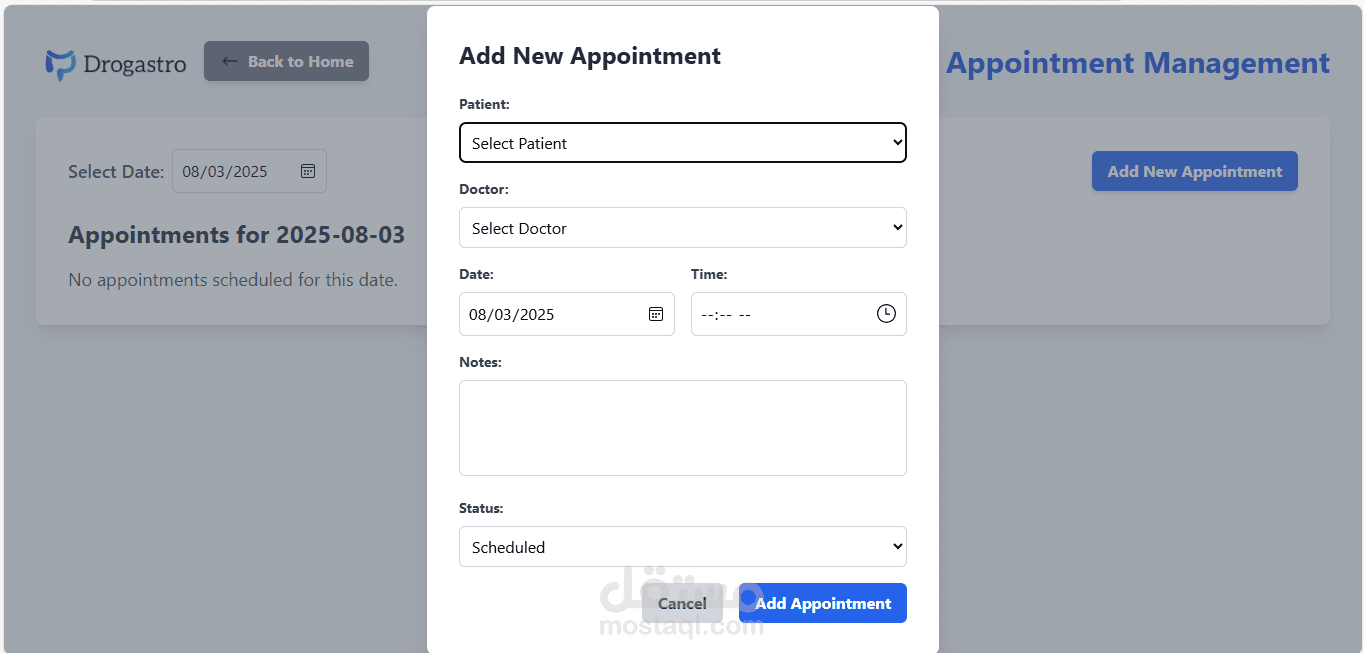Expand the Select Doctor dropdown arrow
The width and height of the screenshot is (1364, 653).
pyautogui.click(x=897, y=228)
